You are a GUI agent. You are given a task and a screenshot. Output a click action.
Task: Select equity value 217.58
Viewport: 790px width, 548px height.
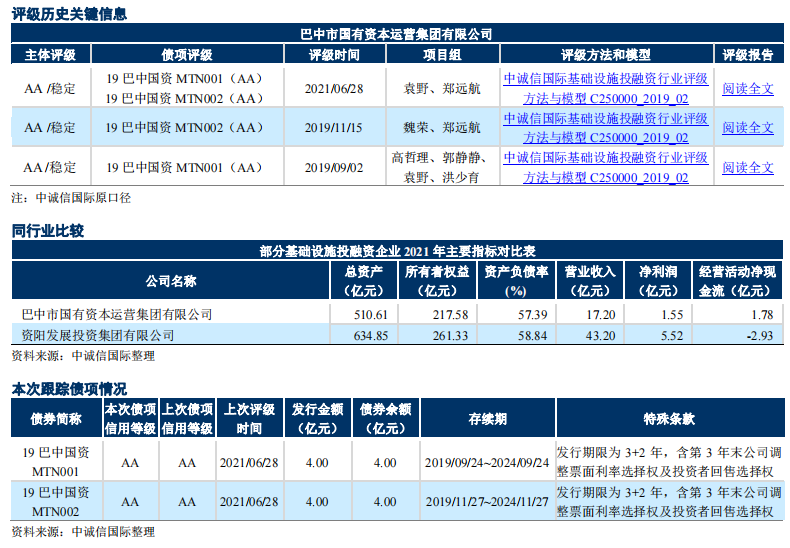click(450, 315)
